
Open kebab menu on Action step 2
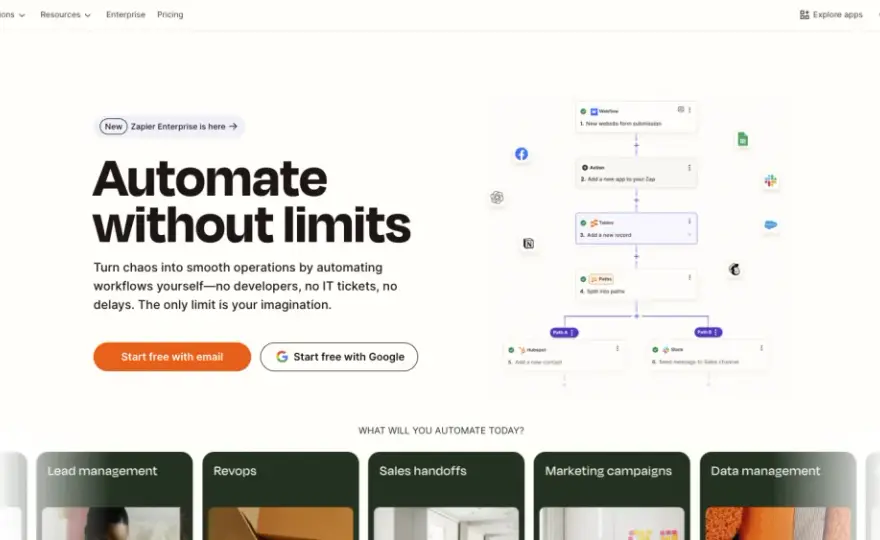pyautogui.click(x=690, y=167)
